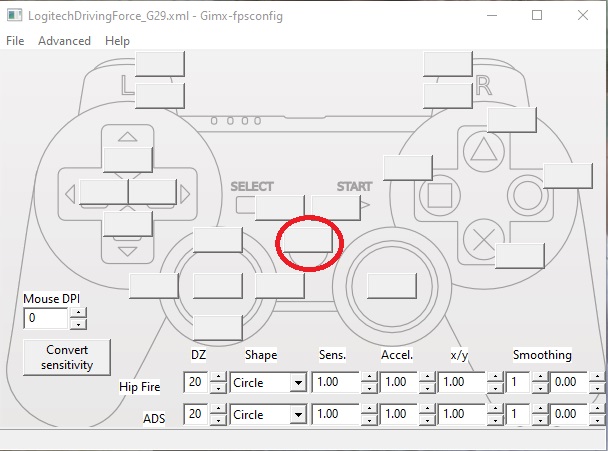Increase the Hip Fire Sens. value
This screenshot has width=608, height=451.
click(369, 377)
